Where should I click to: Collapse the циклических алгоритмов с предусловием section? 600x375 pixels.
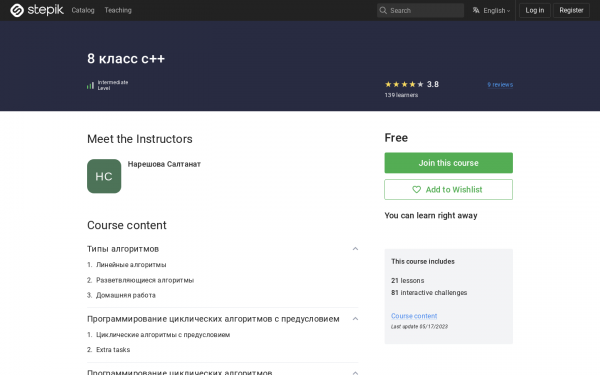[x=355, y=319]
